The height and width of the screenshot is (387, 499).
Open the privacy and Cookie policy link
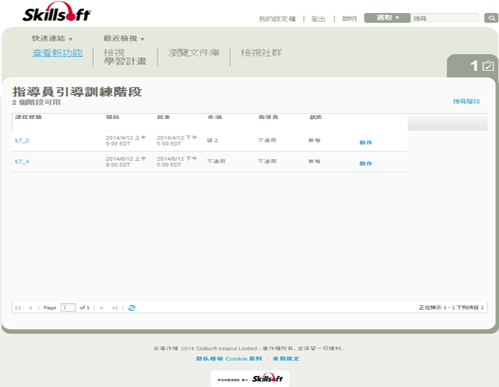point(229,359)
